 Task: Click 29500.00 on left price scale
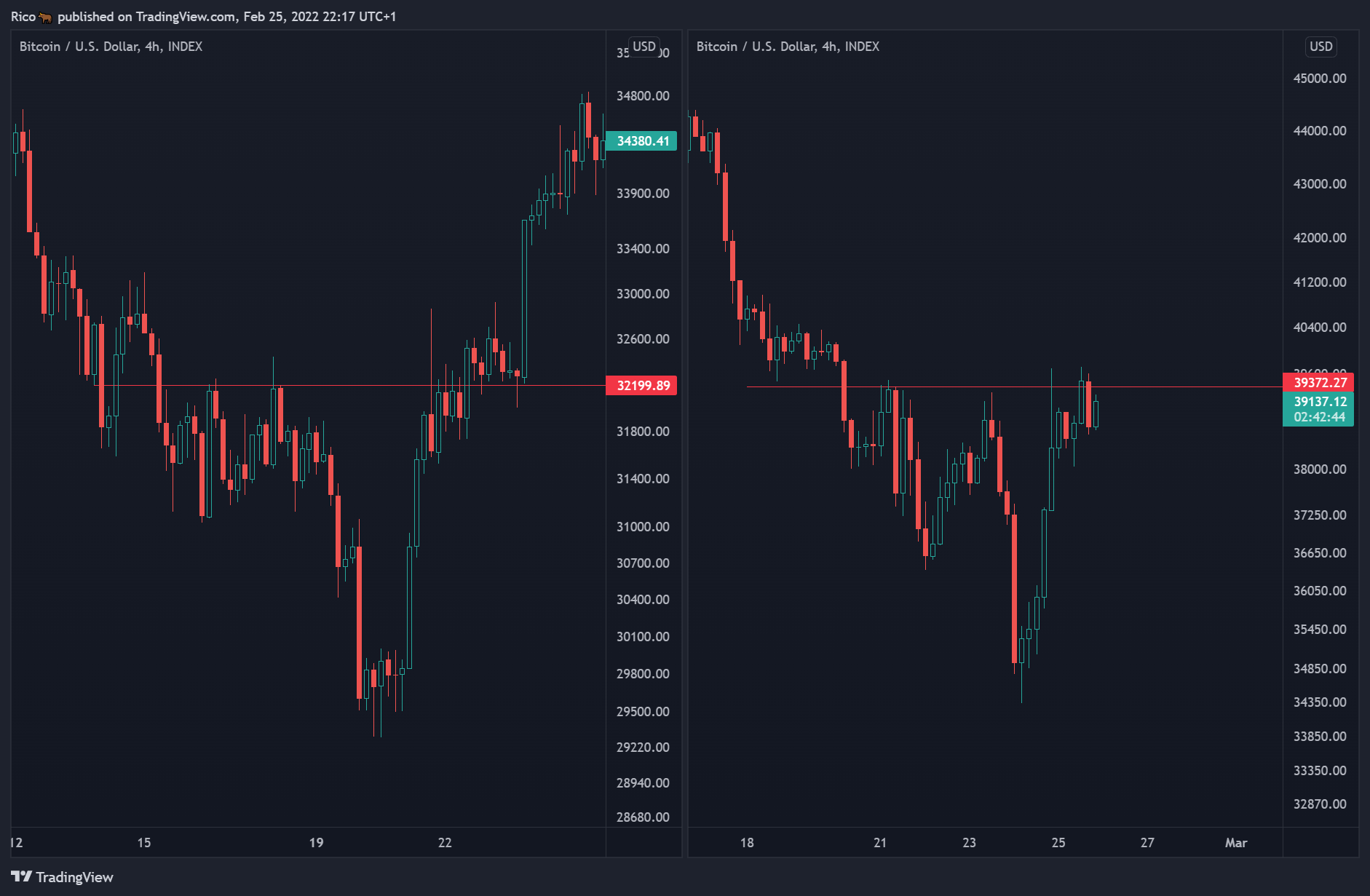(643, 712)
